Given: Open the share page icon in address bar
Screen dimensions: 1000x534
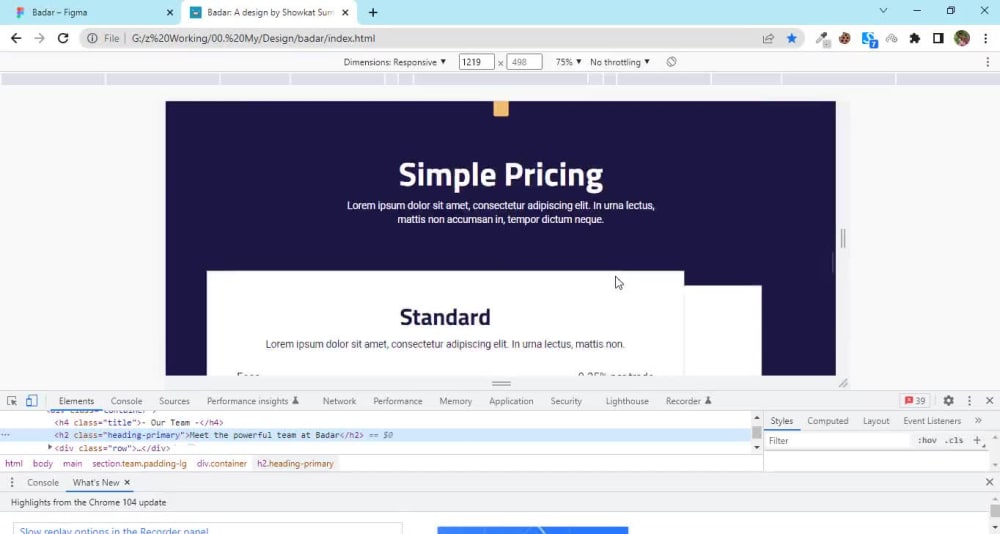Looking at the screenshot, I should pyautogui.click(x=768, y=38).
